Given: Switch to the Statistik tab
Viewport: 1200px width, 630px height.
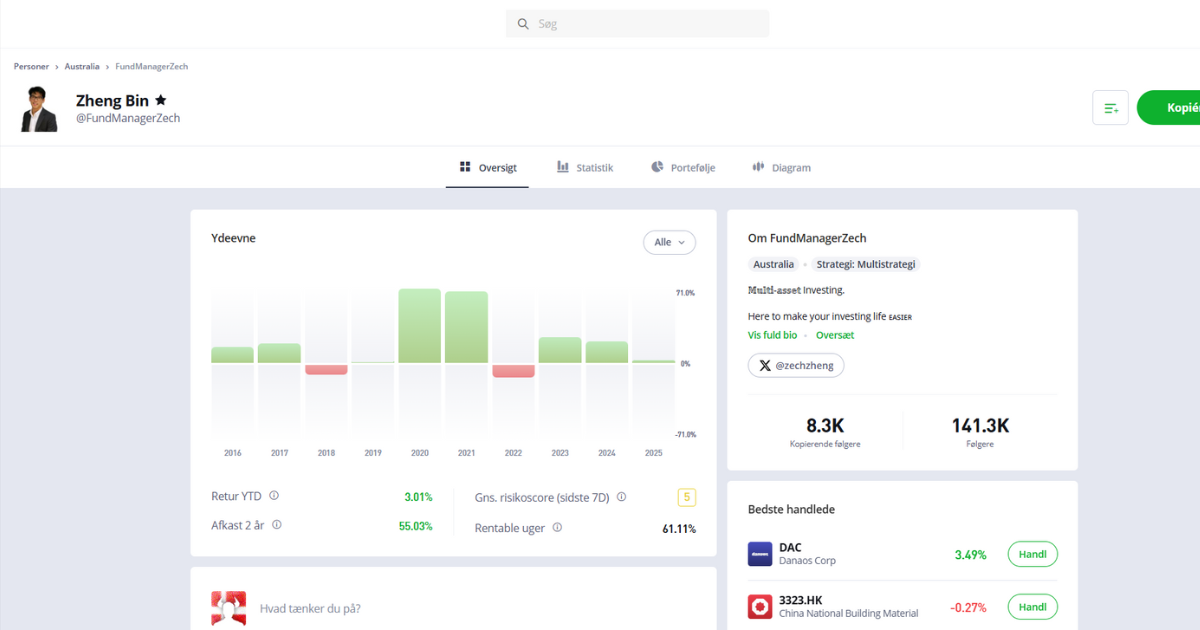Looking at the screenshot, I should (585, 168).
